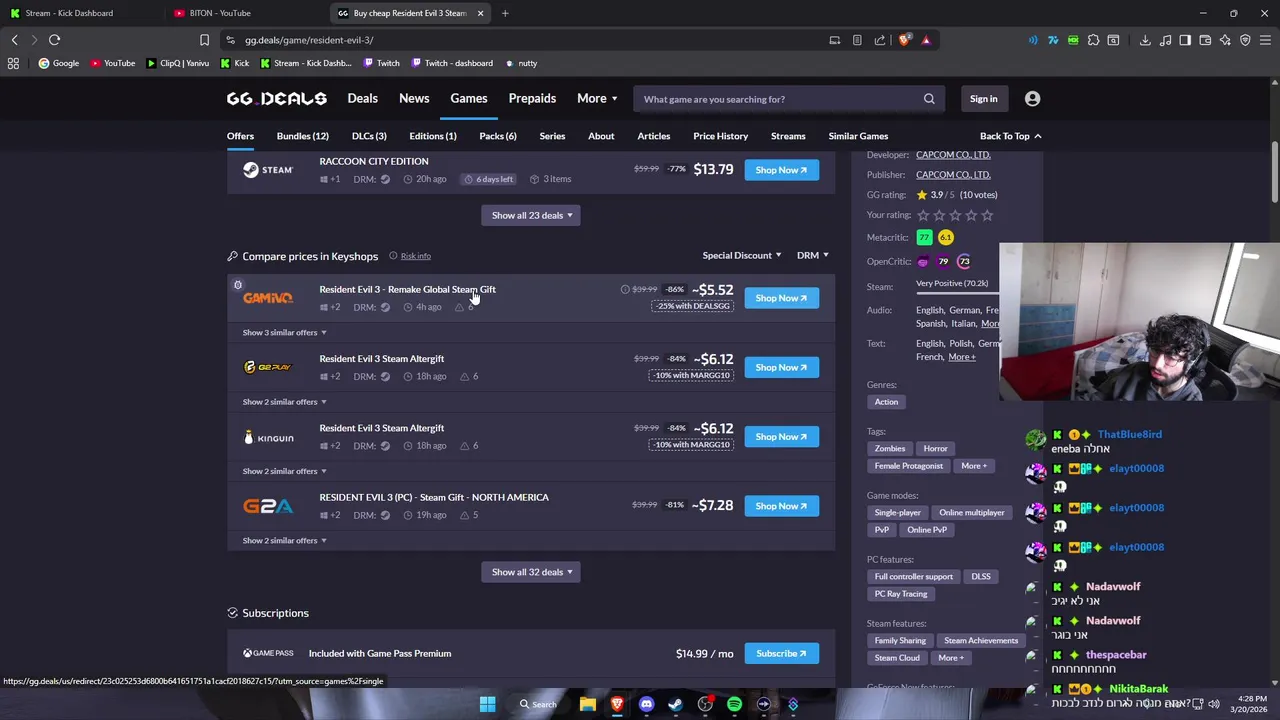Click the GG.deals logo
Screen dimensions: 1280x720
(x=276, y=99)
